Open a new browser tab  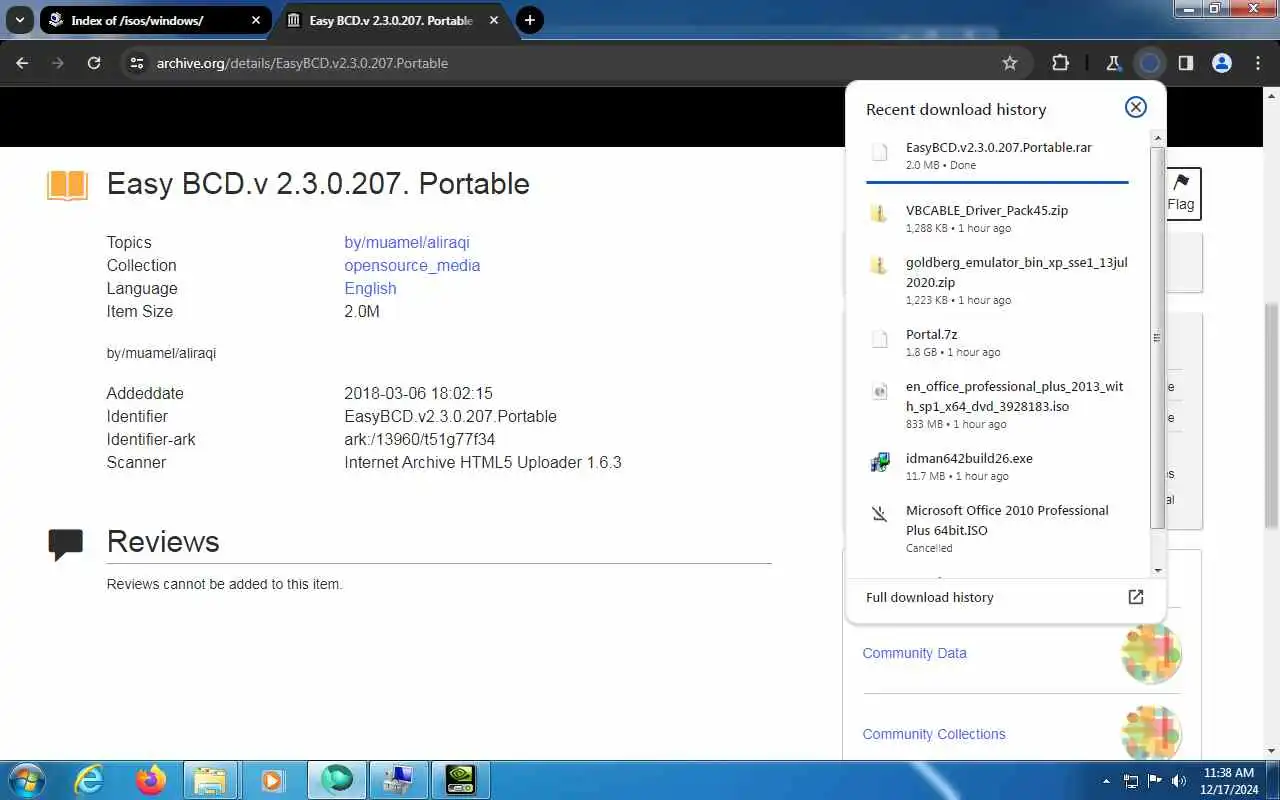530,20
